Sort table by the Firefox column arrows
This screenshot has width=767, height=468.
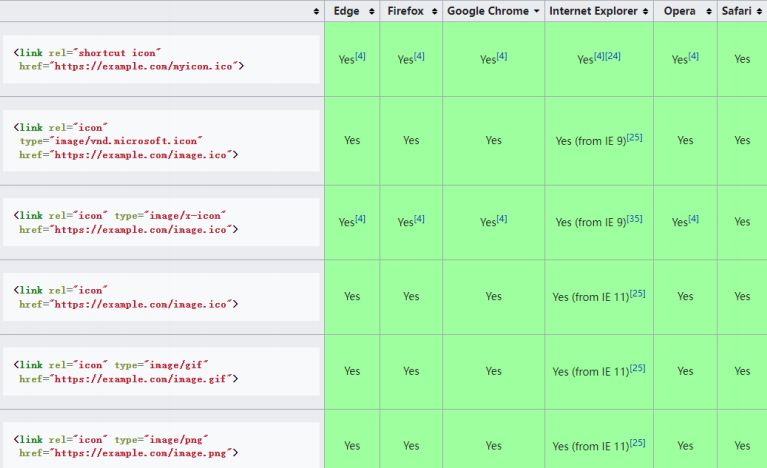(434, 11)
